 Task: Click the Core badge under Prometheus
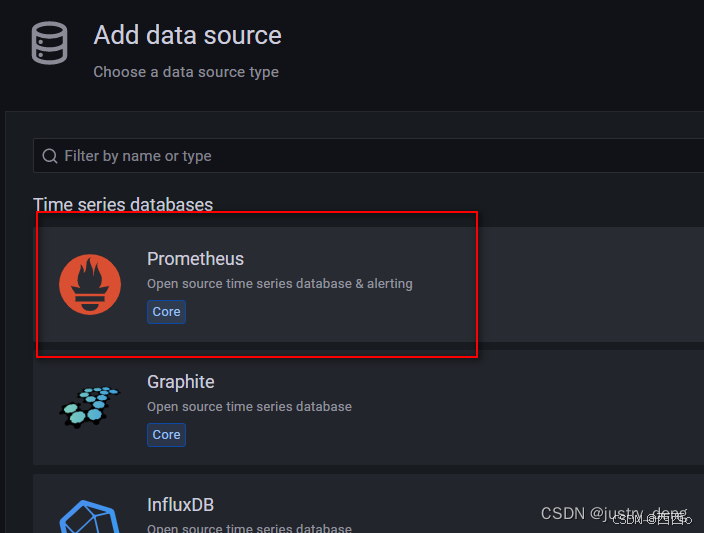166,312
